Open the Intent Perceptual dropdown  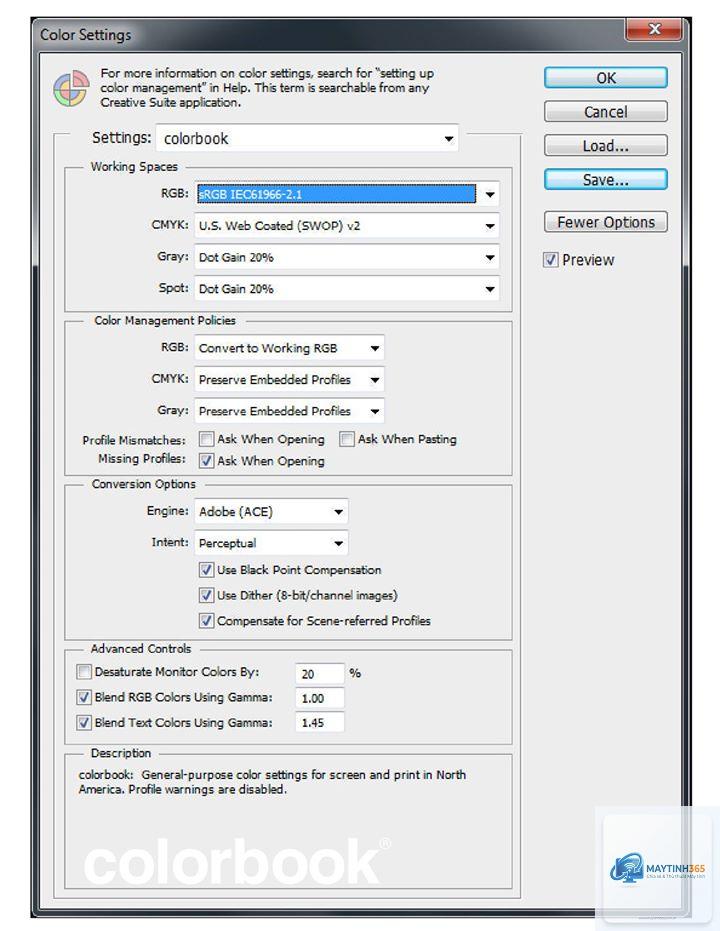pyautogui.click(x=271, y=543)
